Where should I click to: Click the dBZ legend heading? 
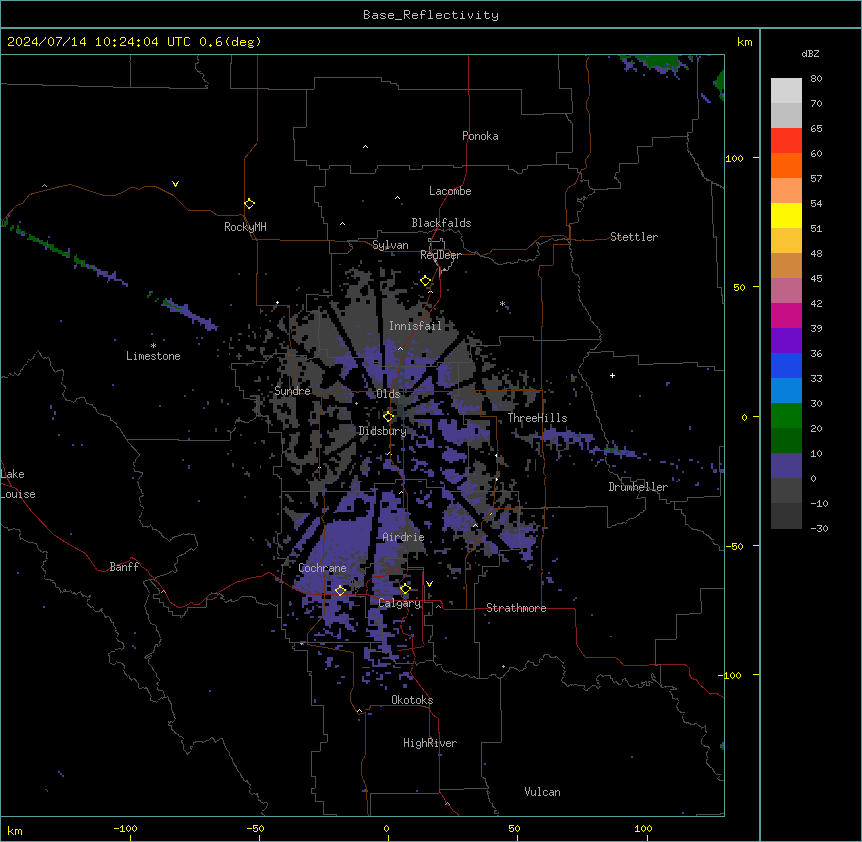[810, 53]
